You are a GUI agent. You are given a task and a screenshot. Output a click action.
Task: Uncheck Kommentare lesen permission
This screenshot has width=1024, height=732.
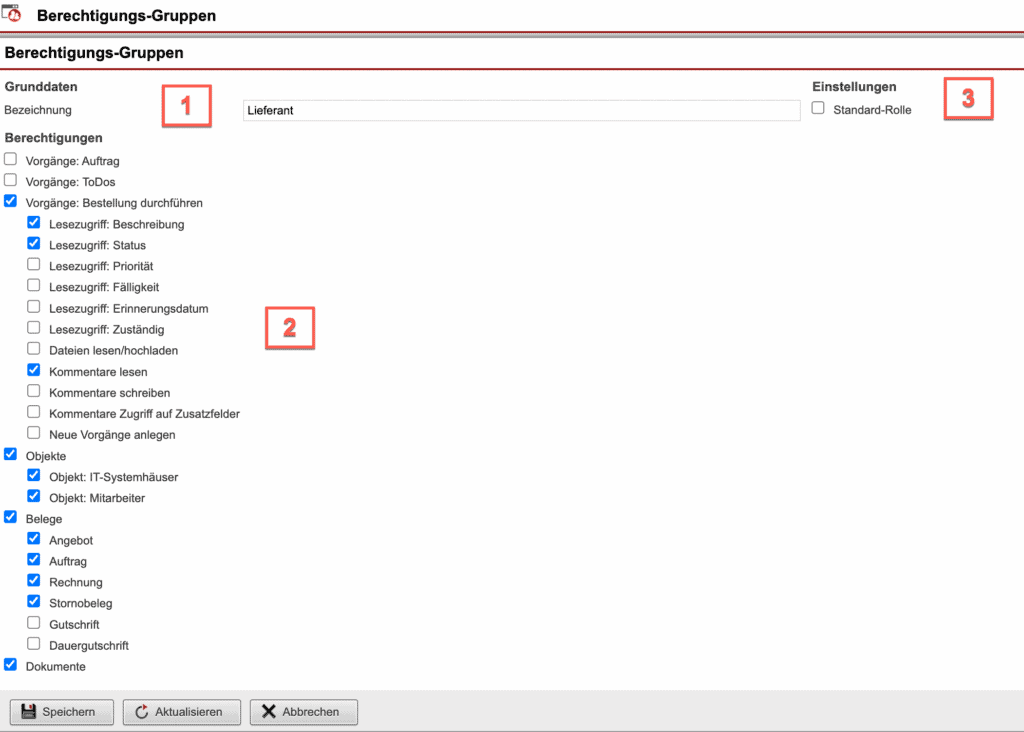(33, 370)
